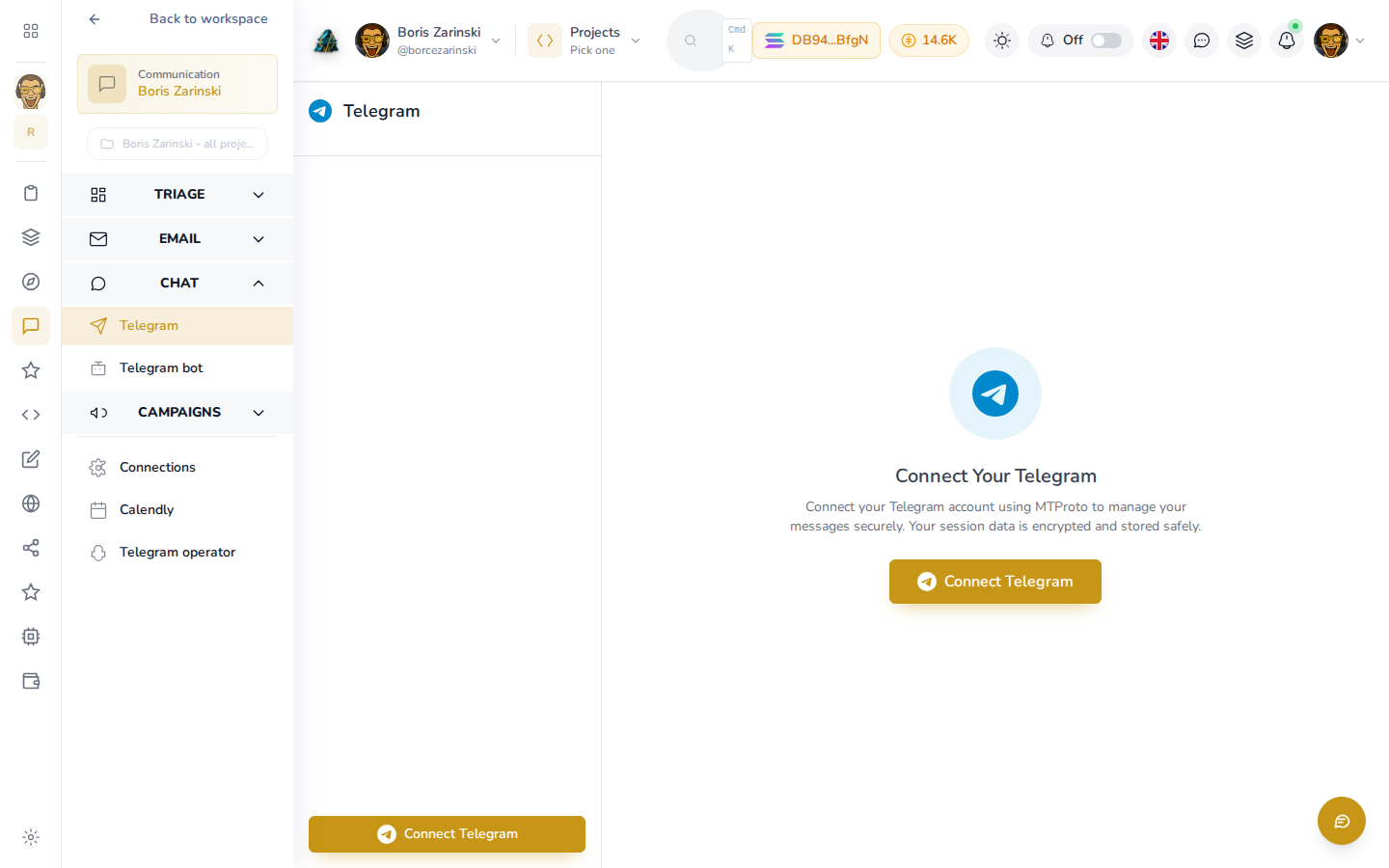Change language via the UK flag icon
Screen dimensions: 1389x868
[1159, 41]
